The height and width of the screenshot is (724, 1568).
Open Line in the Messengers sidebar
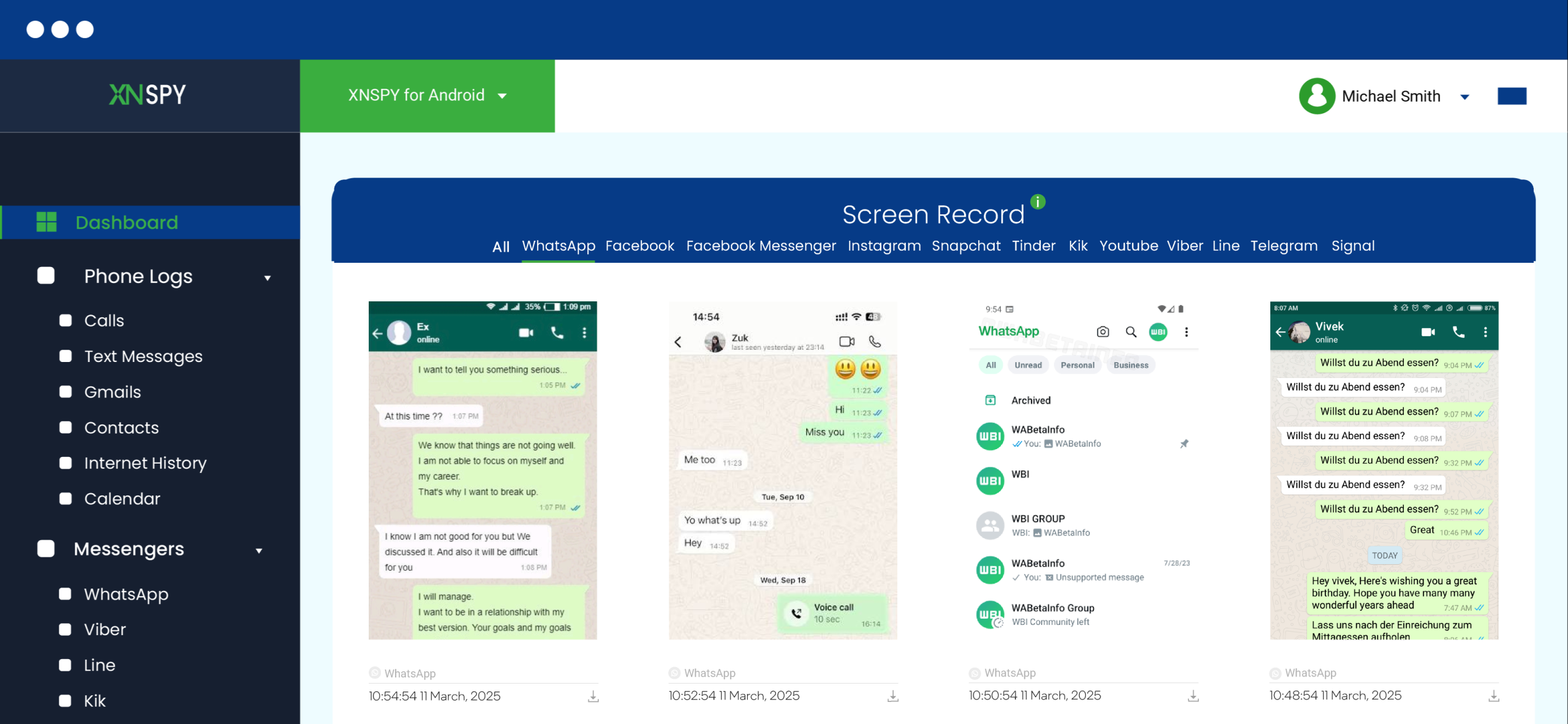[99, 665]
